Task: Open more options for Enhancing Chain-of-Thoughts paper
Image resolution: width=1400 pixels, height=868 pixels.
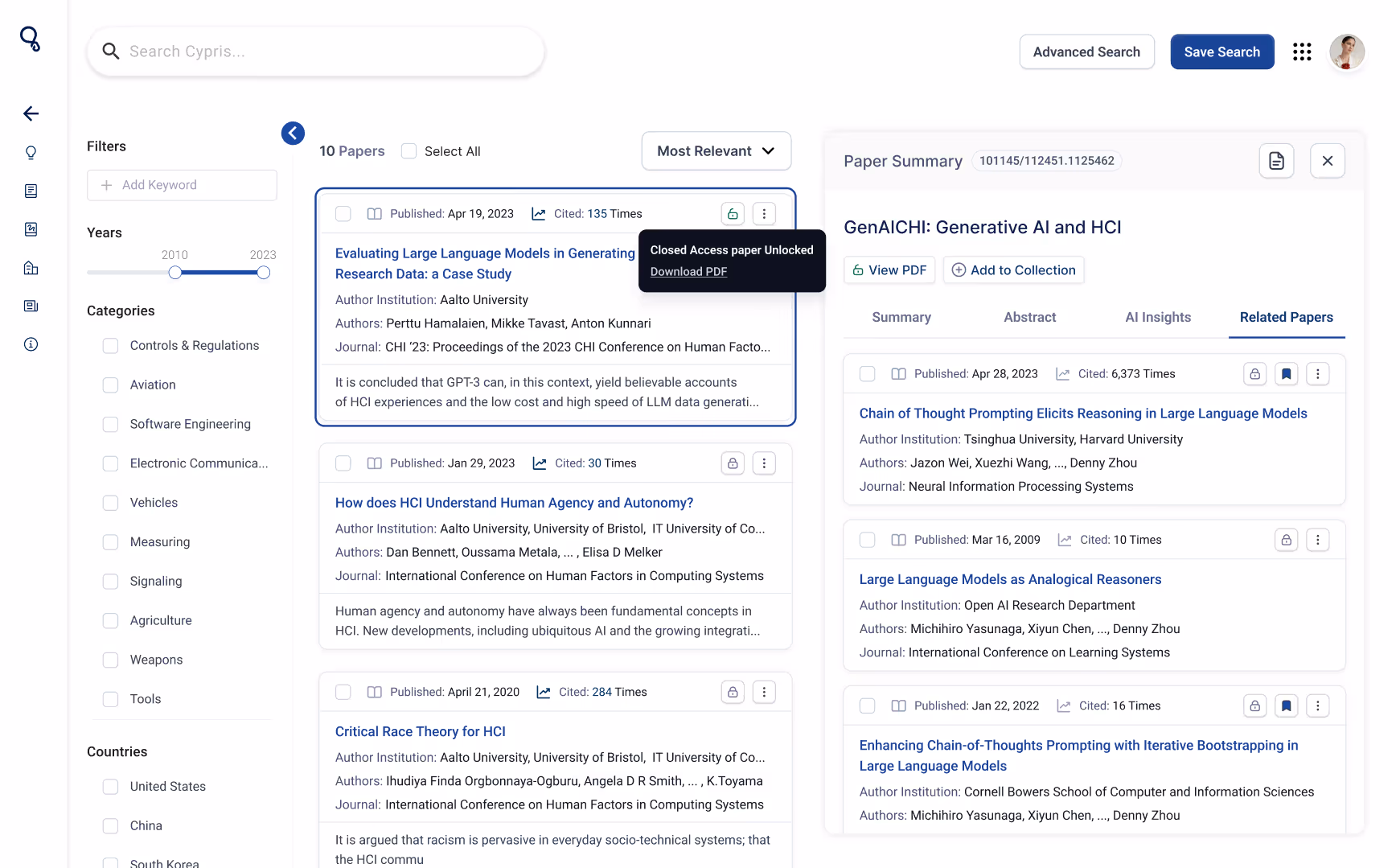Action: coord(1317,706)
